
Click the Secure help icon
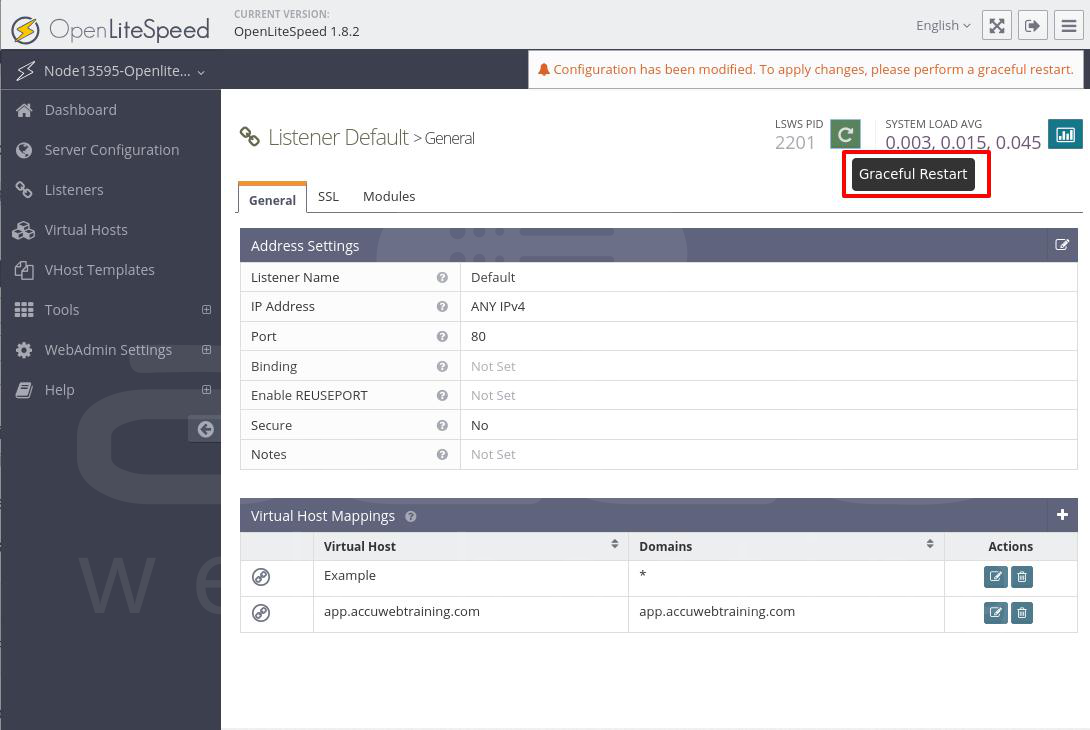pyautogui.click(x=442, y=425)
